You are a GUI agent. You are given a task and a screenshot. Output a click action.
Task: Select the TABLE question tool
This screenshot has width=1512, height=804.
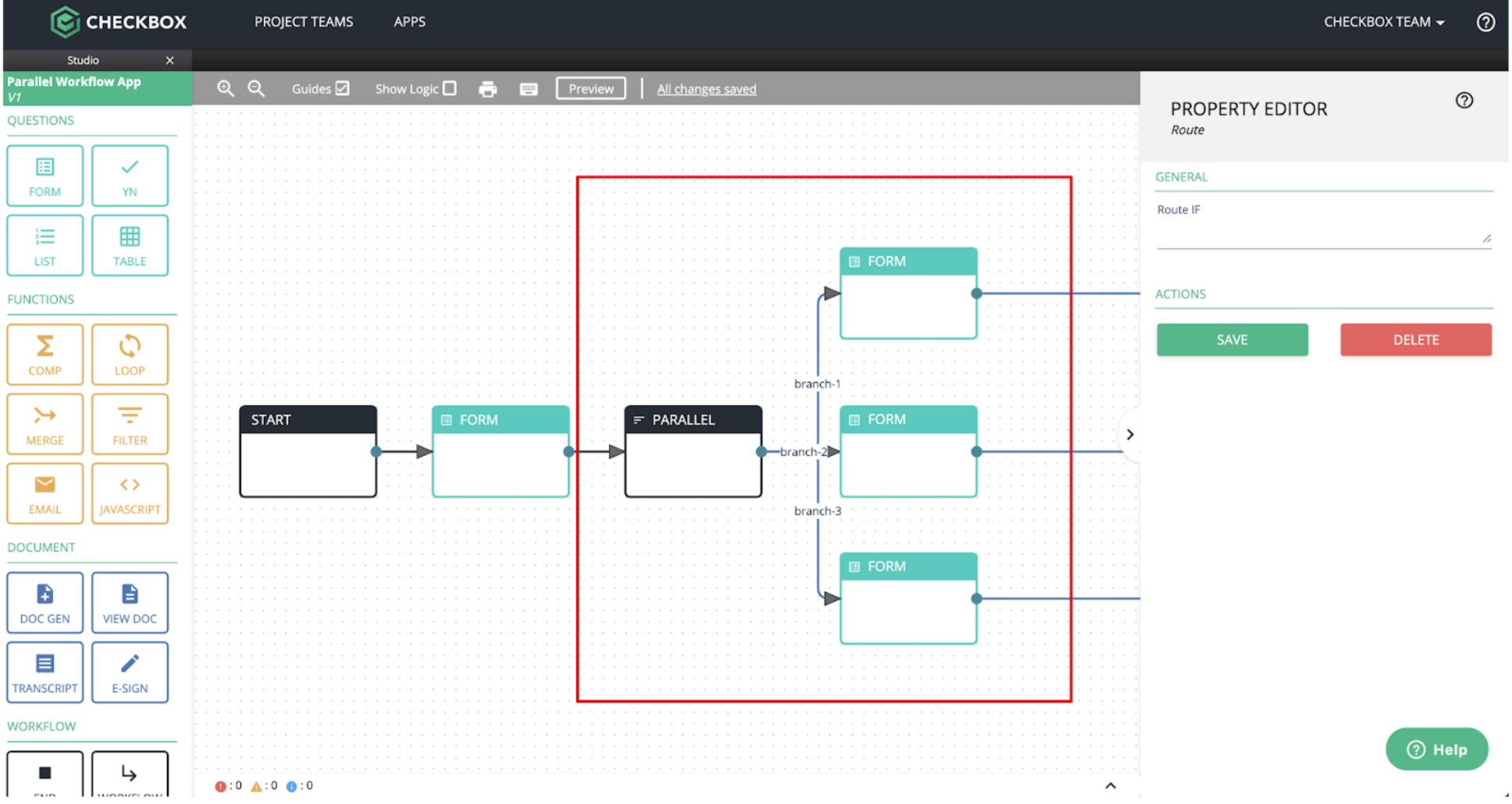coord(130,245)
